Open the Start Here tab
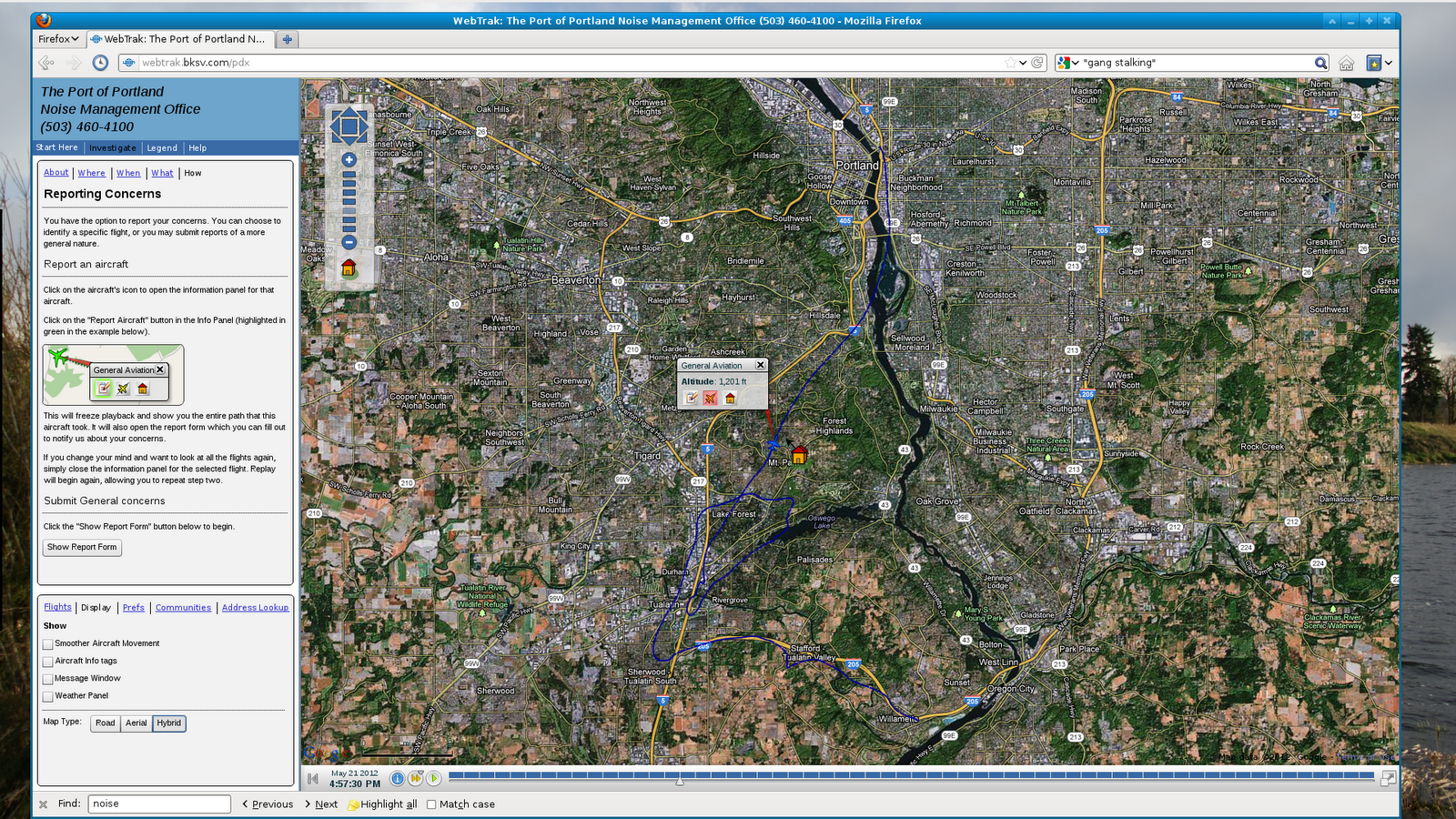1456x819 pixels. click(57, 147)
